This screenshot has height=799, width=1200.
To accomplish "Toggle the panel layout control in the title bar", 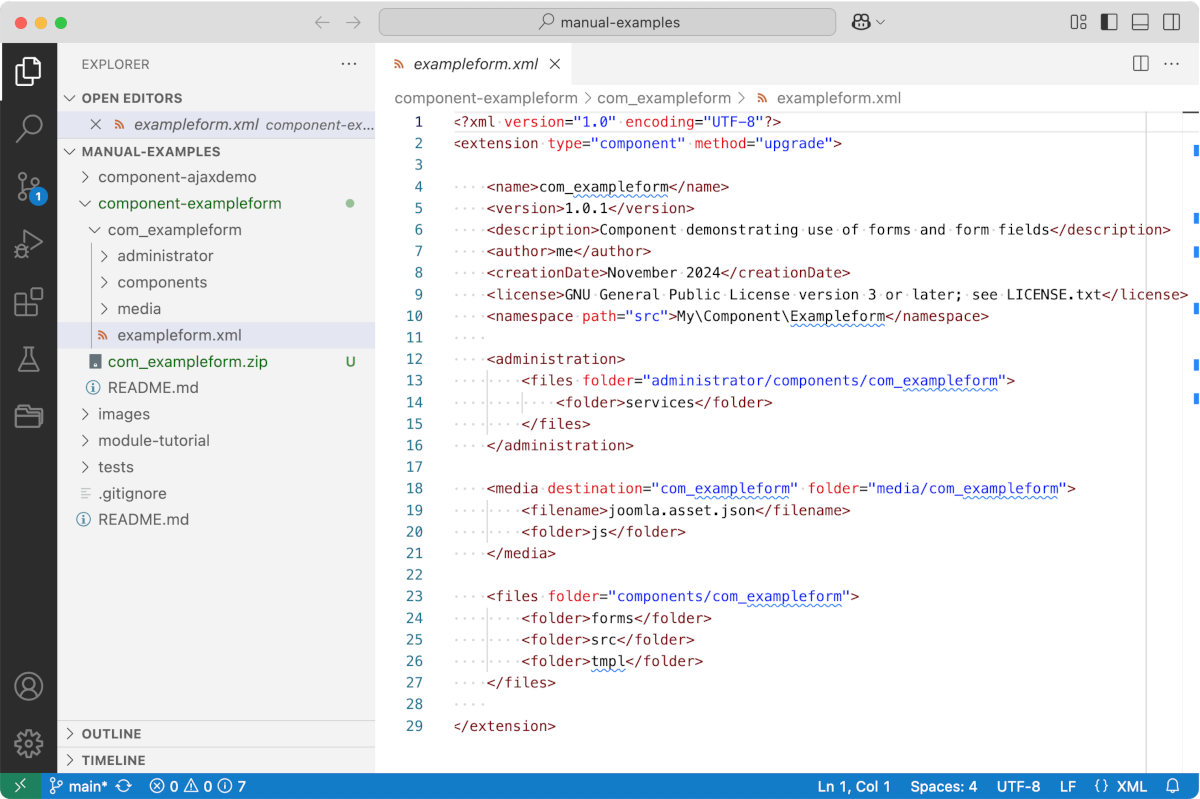I will pyautogui.click(x=1139, y=21).
